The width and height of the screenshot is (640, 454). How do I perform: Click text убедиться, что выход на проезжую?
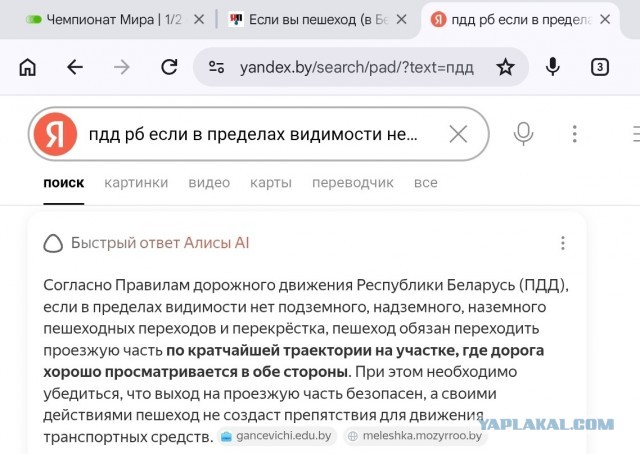[173, 394]
